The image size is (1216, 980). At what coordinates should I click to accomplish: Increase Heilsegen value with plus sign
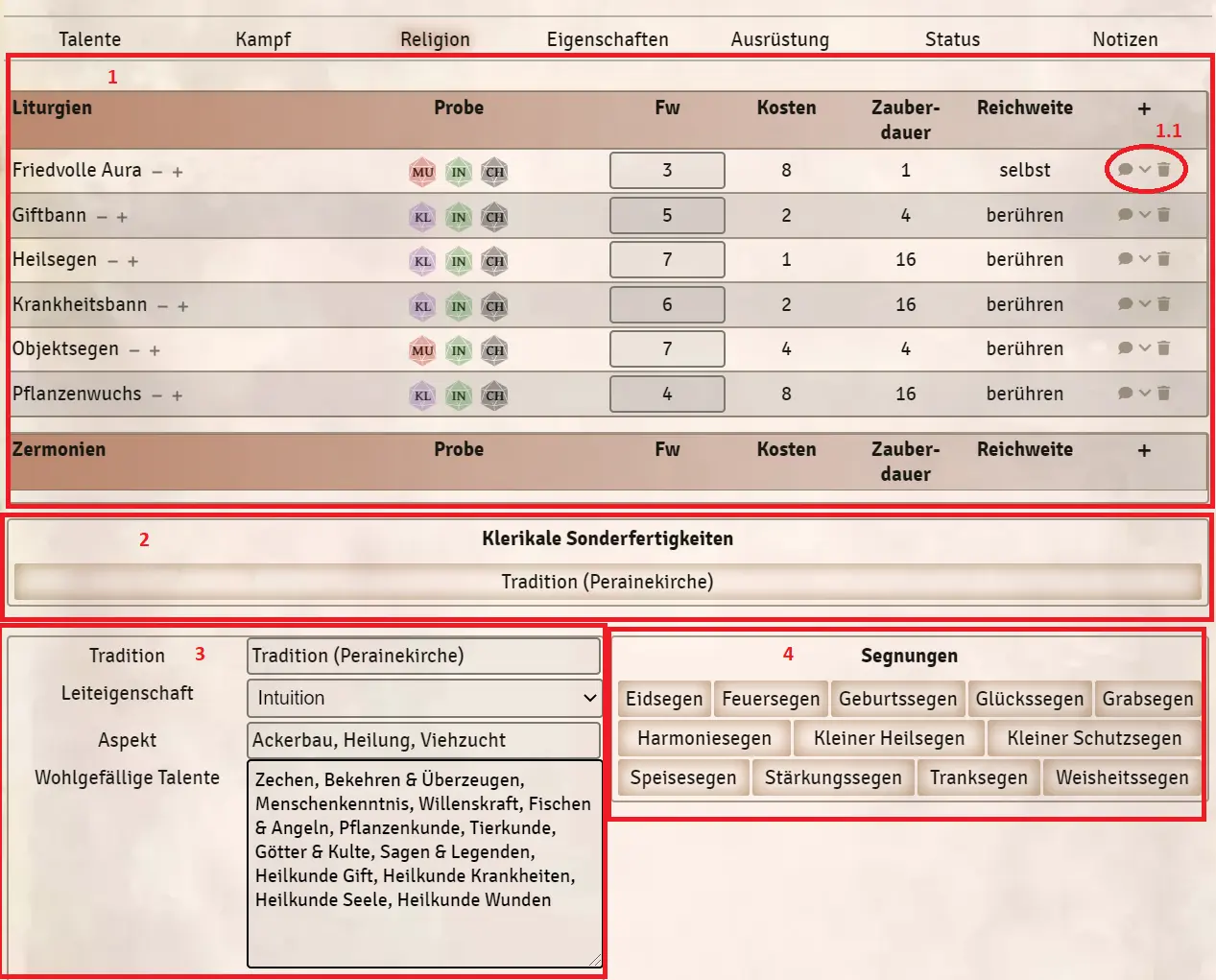point(133,261)
